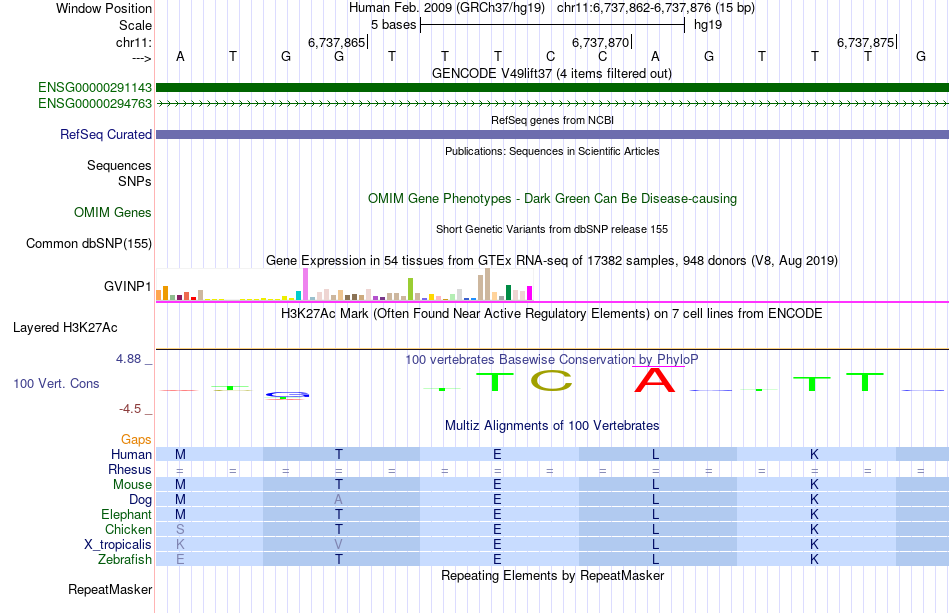Click the 'RefSeq genes from NCBI' title

coord(552,120)
